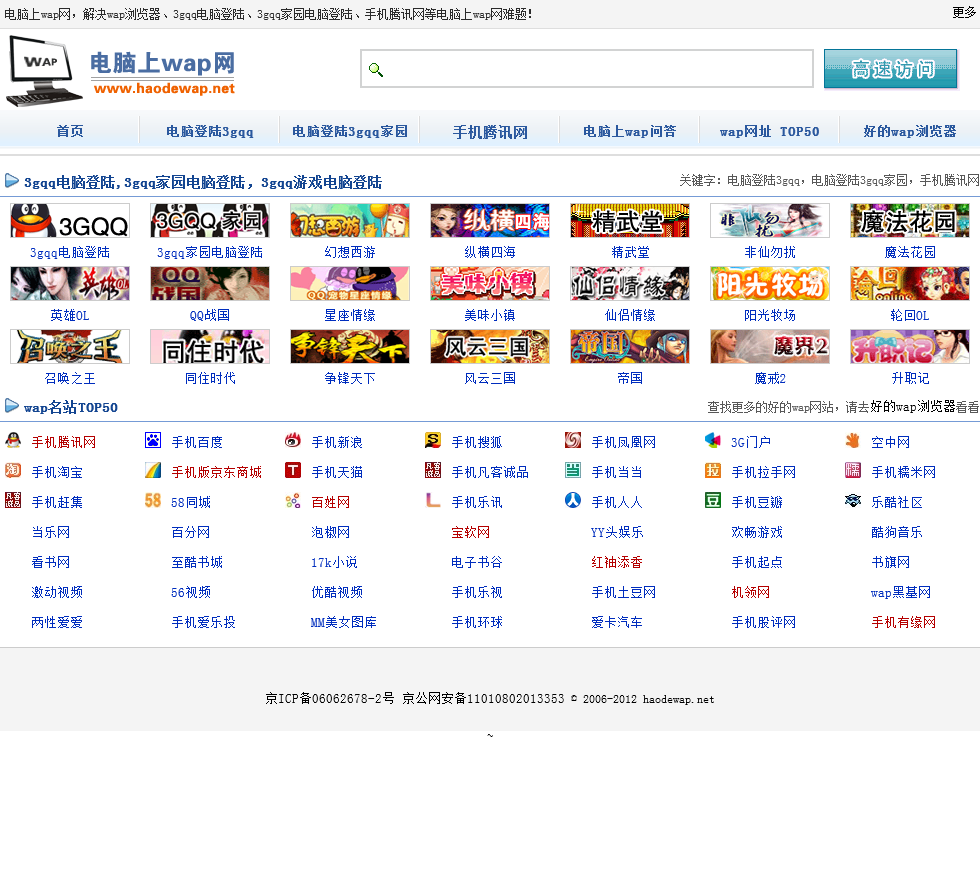Image resolution: width=980 pixels, height=891 pixels.
Task: Click the orange 58 icon
Action: click(x=153, y=500)
